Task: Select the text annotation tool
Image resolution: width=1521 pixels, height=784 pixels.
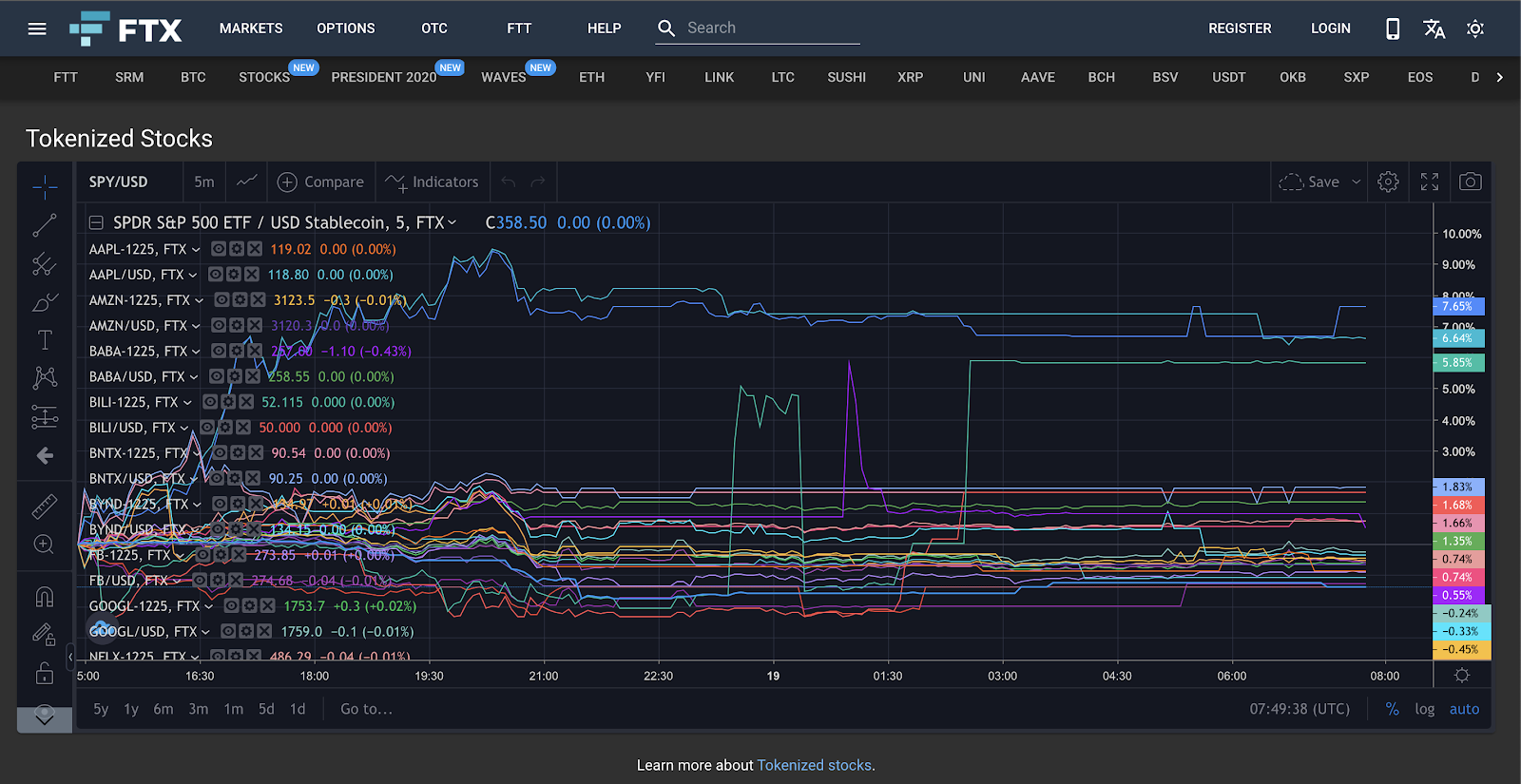Action: [45, 340]
